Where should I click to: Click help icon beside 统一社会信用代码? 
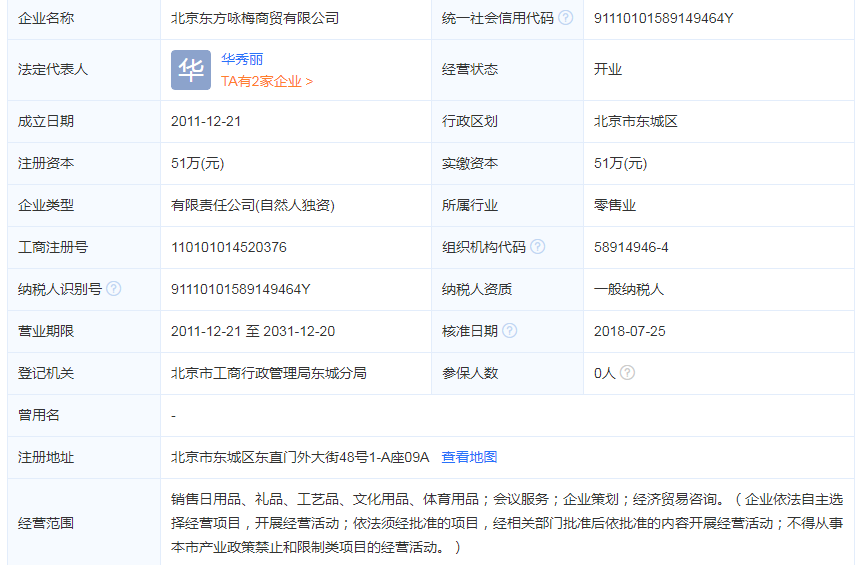(x=565, y=18)
